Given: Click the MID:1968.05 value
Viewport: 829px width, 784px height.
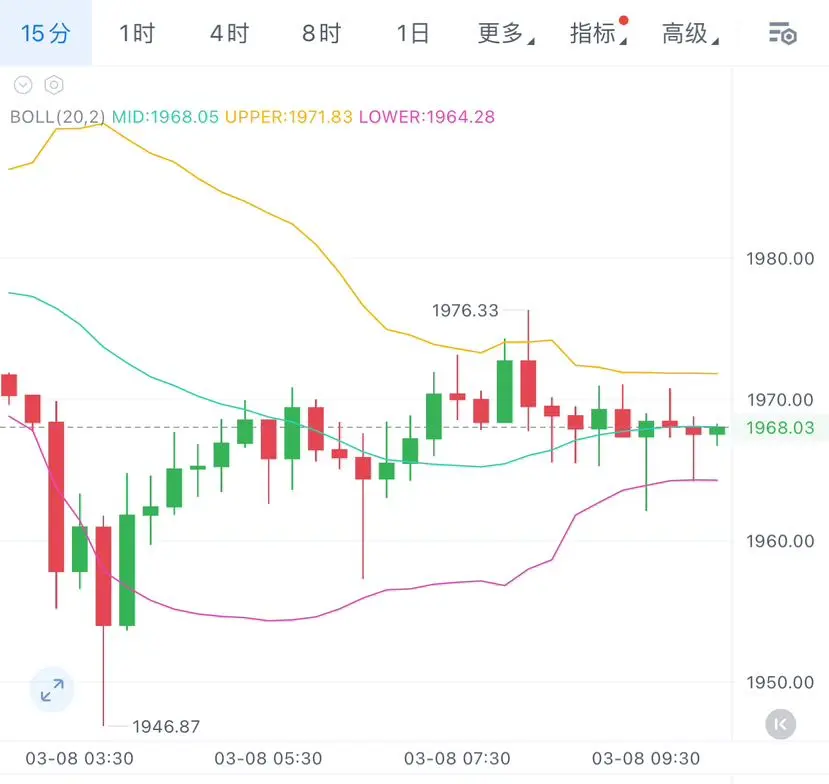Looking at the screenshot, I should pos(165,117).
